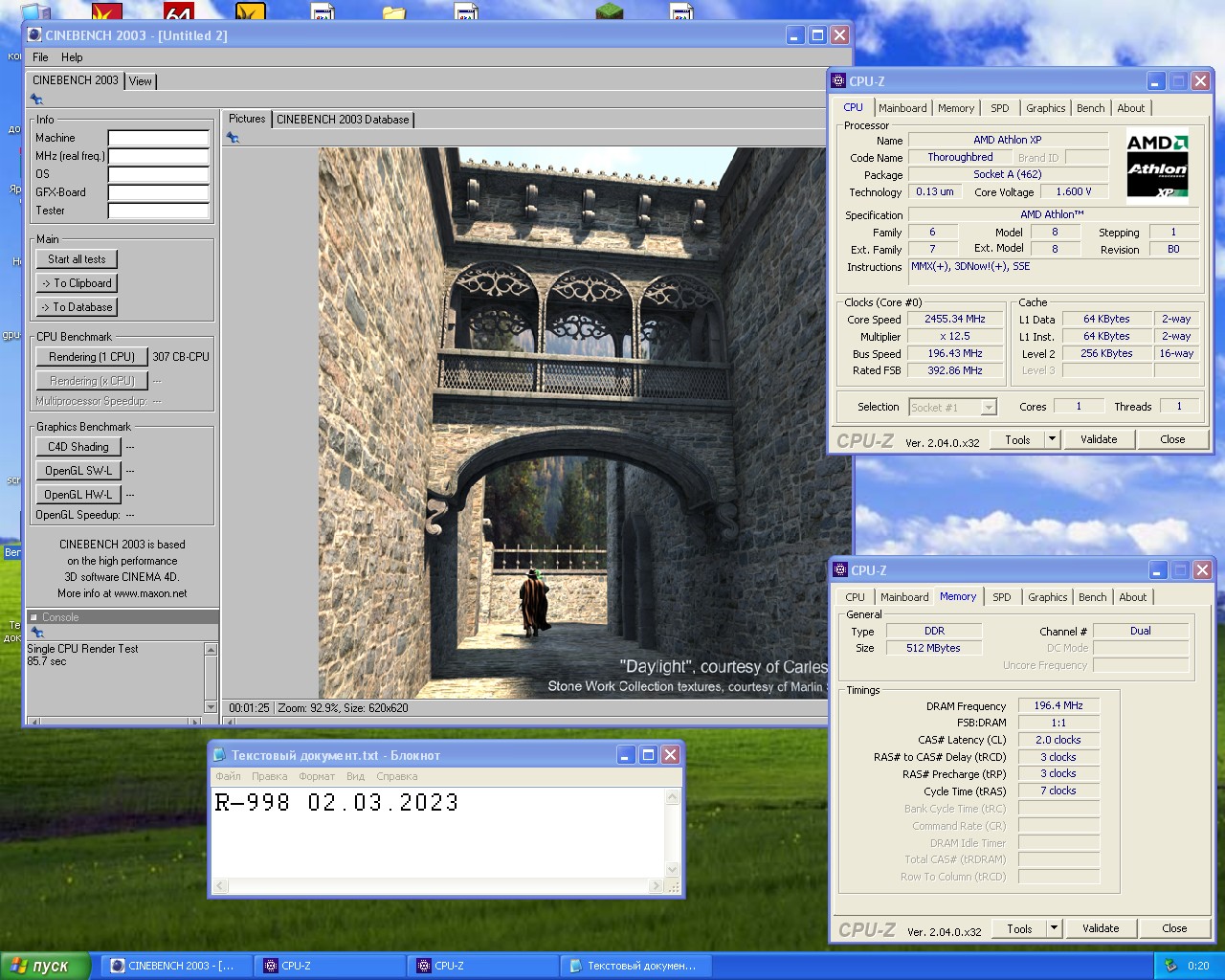
Task: Open CPU tab in bottom CPU-Z window
Action: click(856, 597)
